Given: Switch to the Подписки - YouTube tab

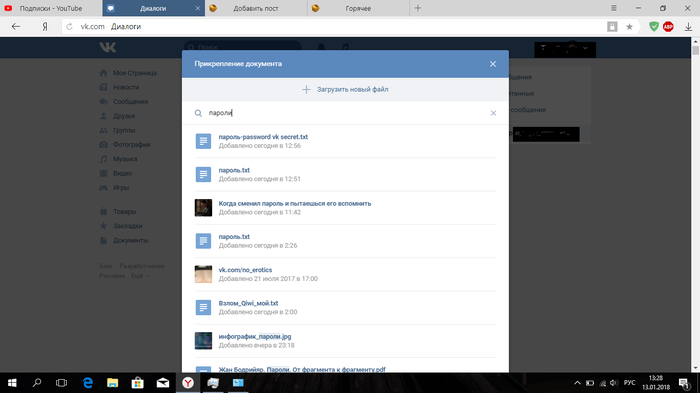Looking at the screenshot, I should (x=51, y=8).
